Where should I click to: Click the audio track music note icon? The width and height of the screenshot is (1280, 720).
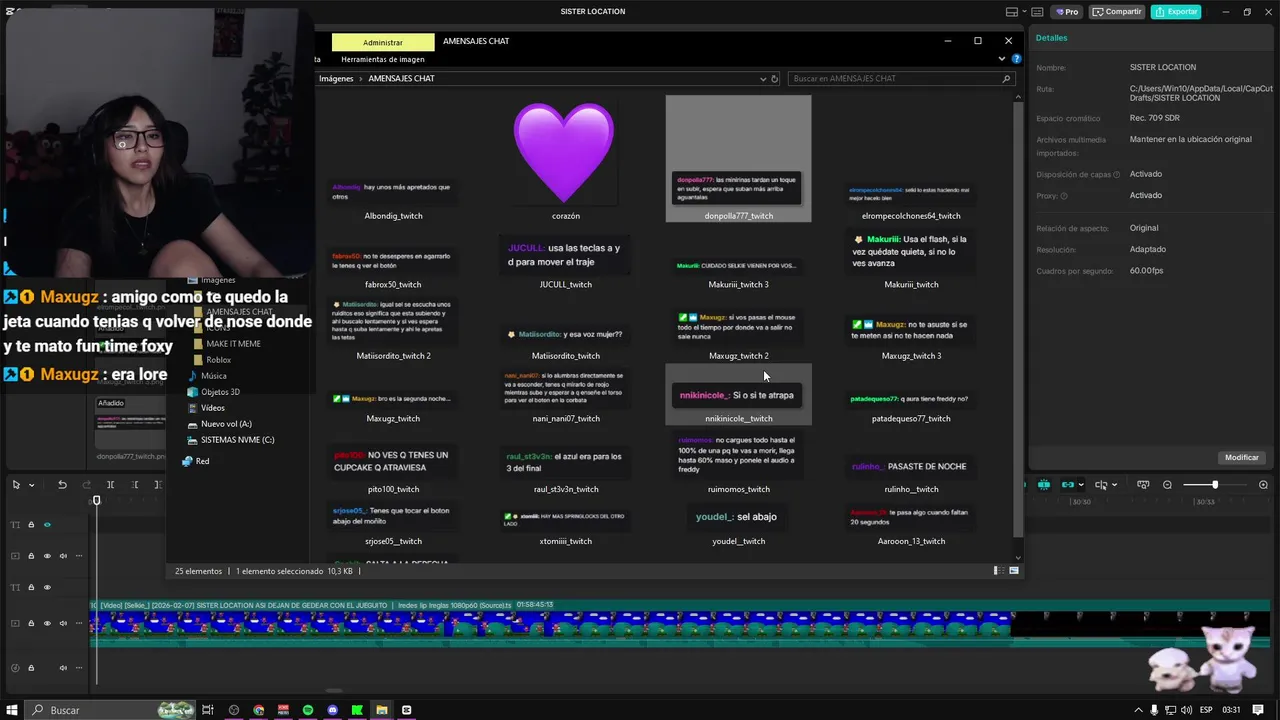pos(15,668)
